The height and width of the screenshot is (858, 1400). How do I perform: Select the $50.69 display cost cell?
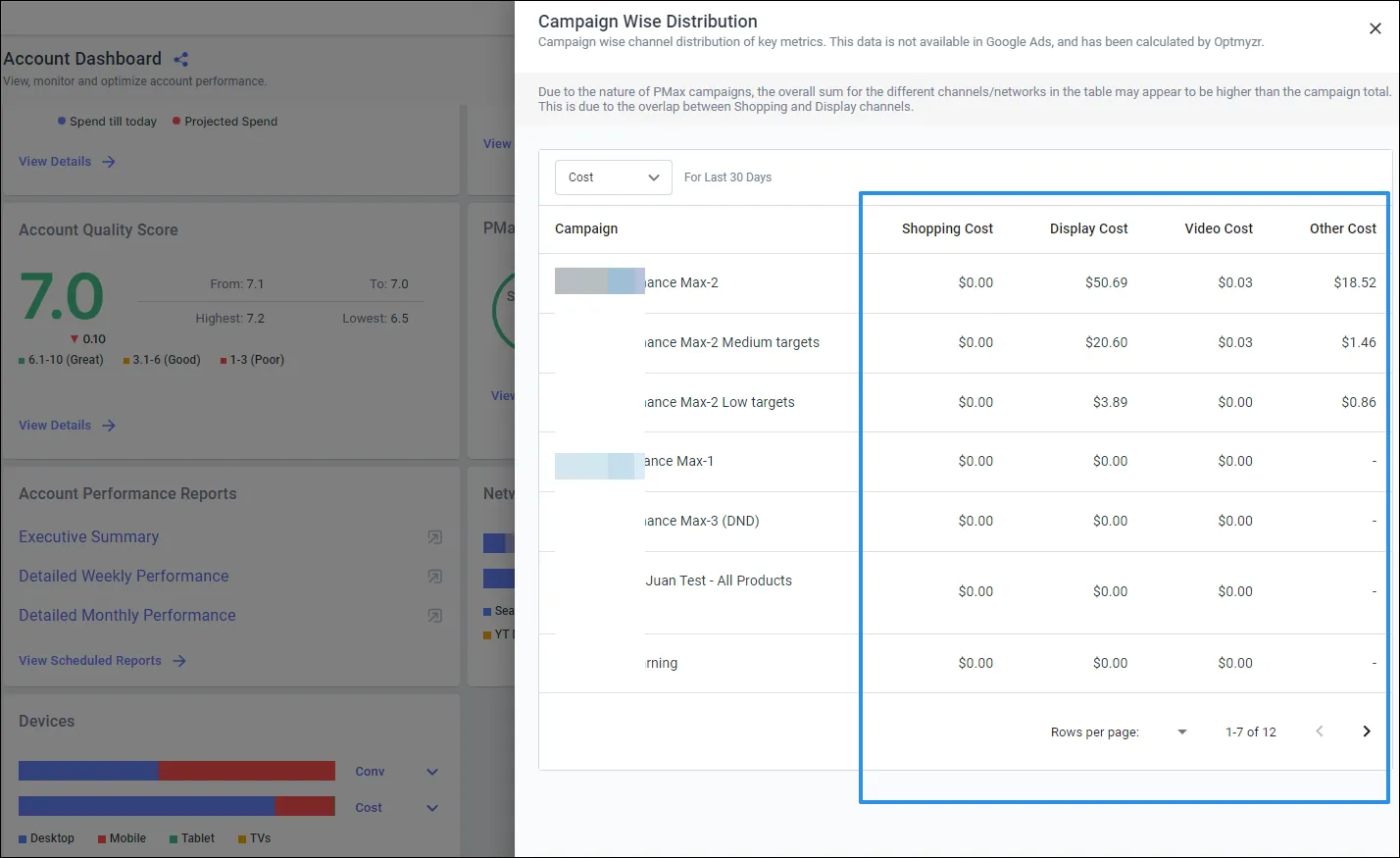point(1106,282)
